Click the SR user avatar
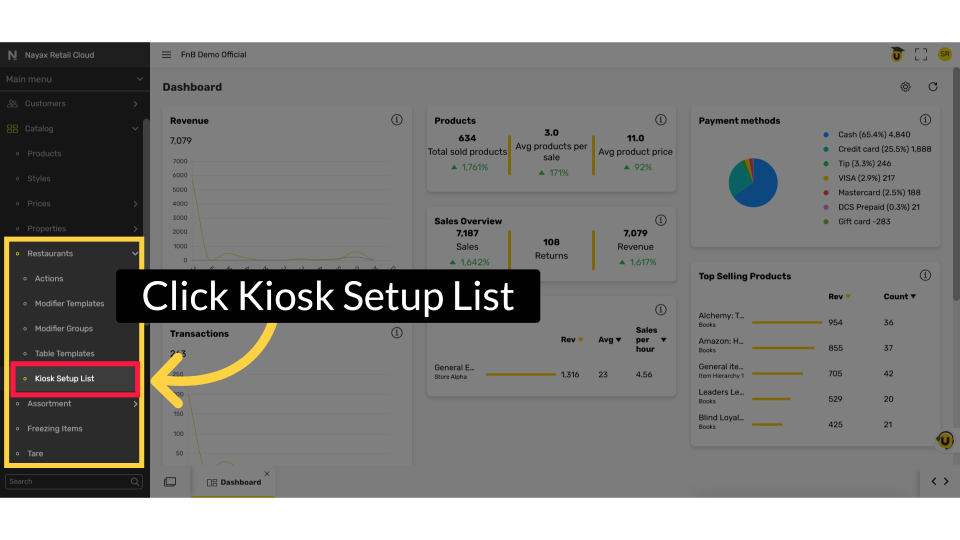The height and width of the screenshot is (540, 960). [x=944, y=55]
